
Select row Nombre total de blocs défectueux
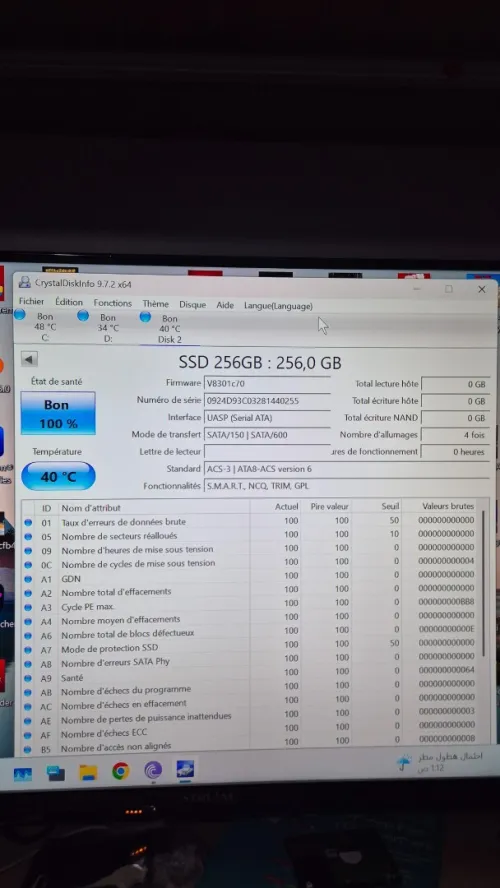[x=251, y=633]
